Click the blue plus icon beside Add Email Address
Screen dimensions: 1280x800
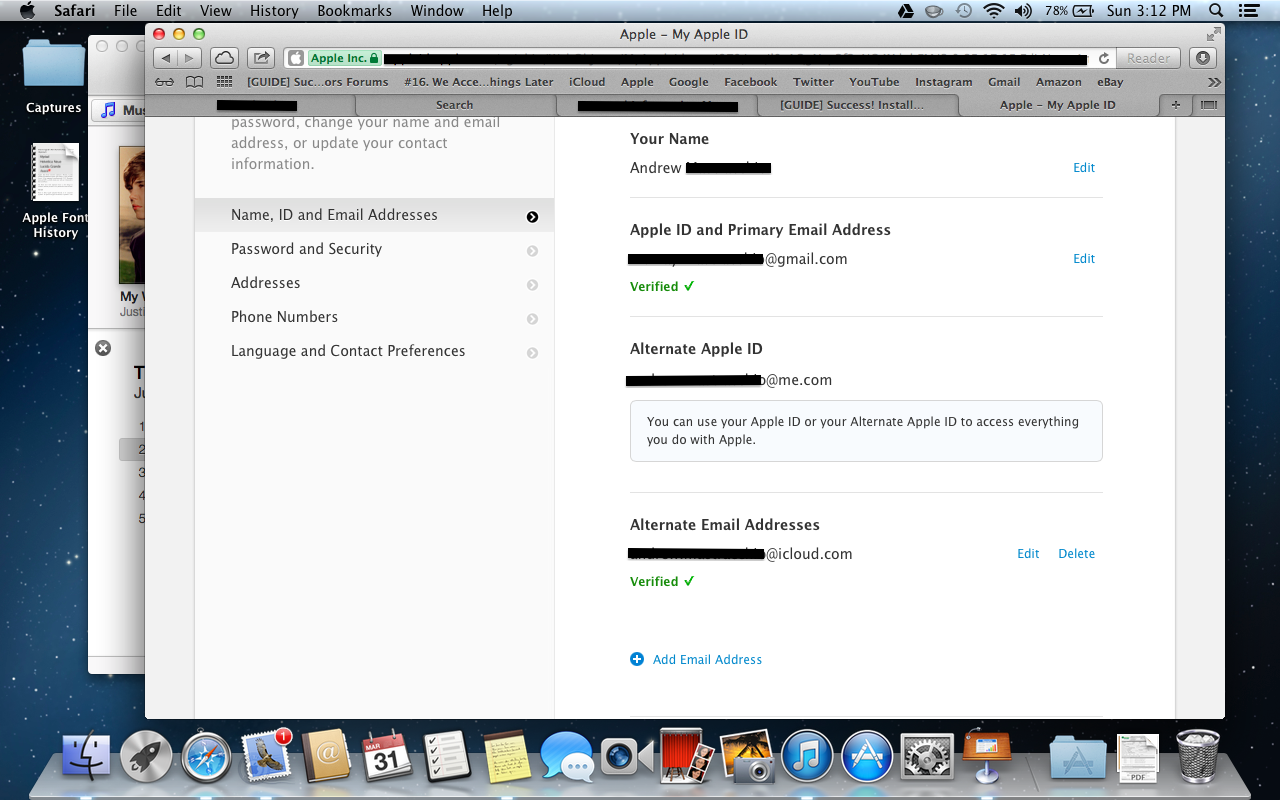pos(637,659)
